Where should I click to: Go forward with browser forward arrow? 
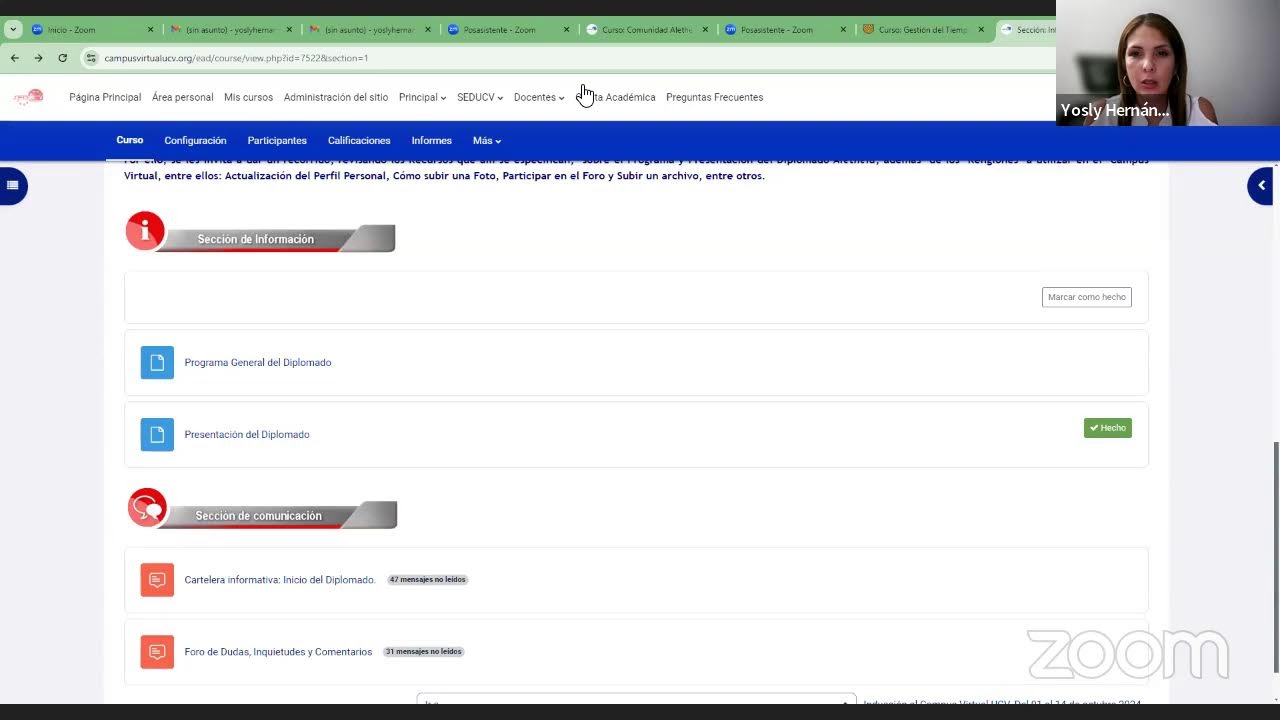coord(38,58)
